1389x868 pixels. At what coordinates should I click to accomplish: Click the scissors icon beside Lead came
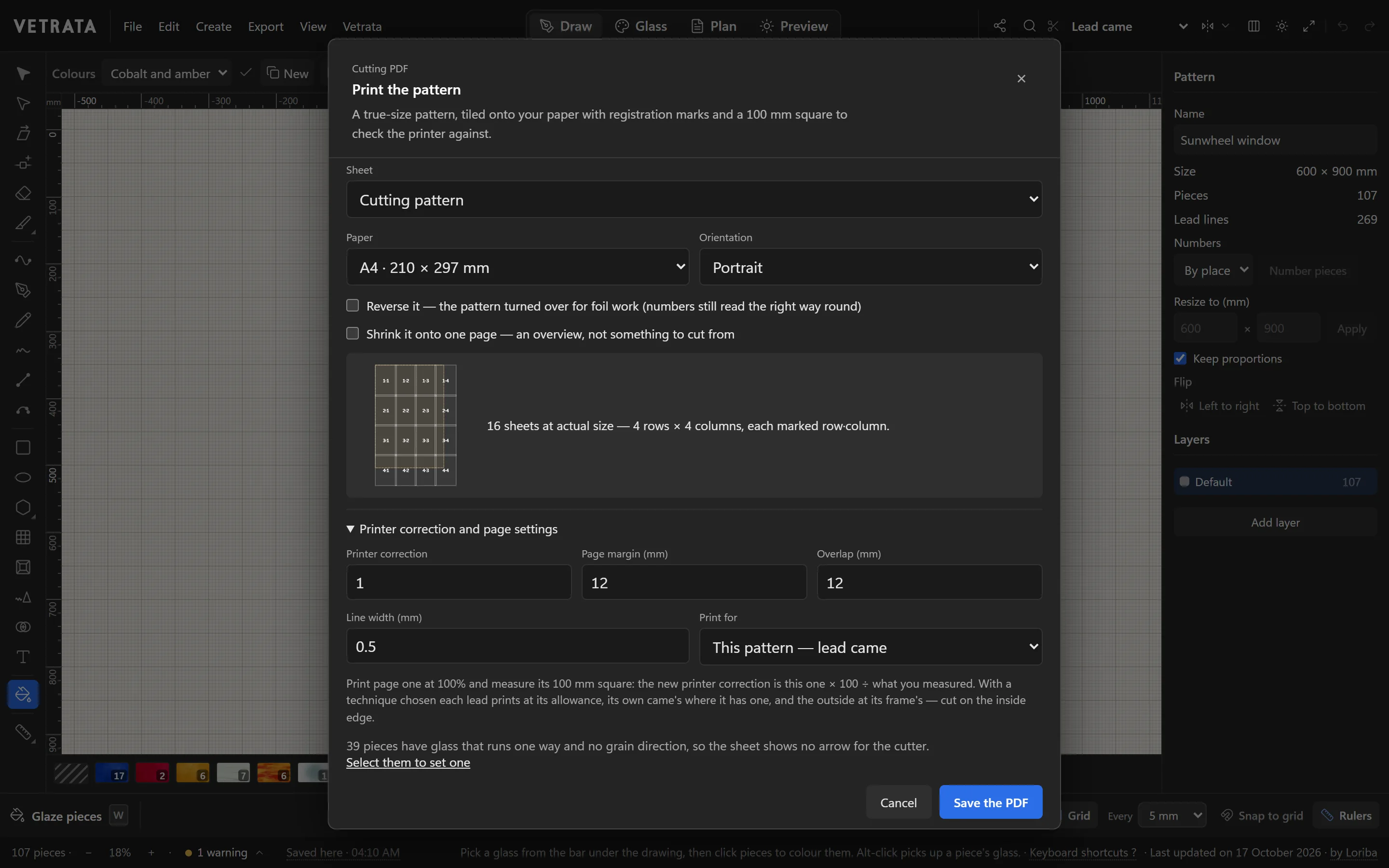tap(1053, 26)
